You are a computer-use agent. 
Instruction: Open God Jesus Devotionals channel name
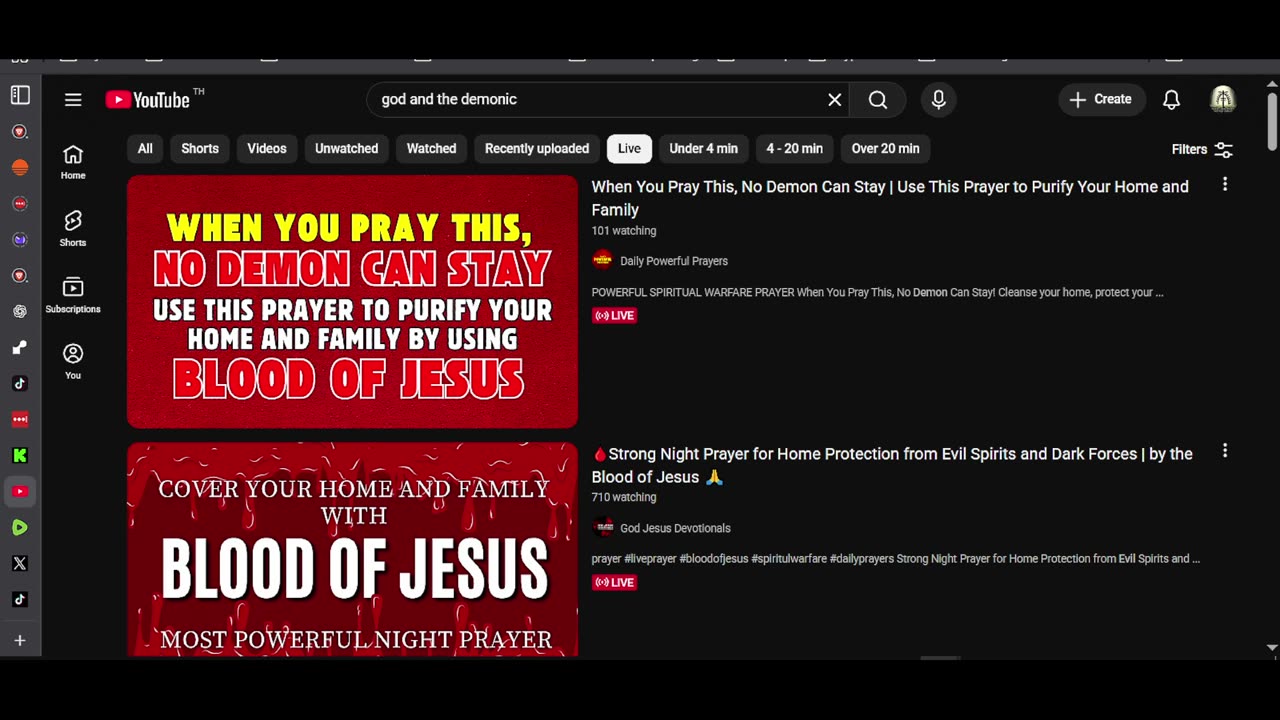(675, 528)
